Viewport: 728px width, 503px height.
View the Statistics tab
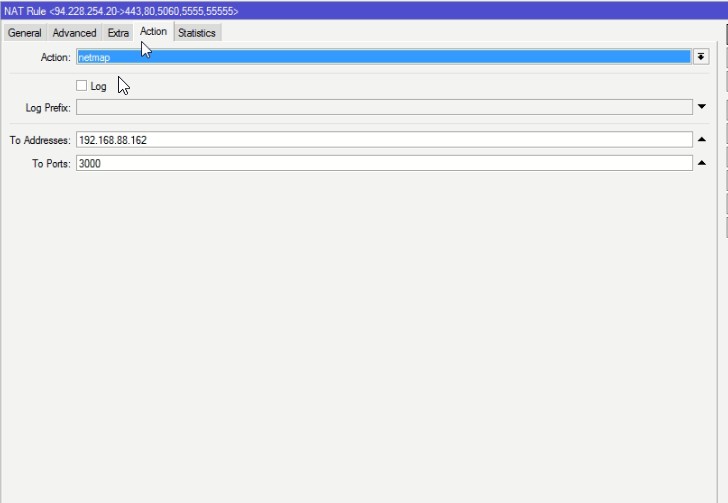[197, 33]
